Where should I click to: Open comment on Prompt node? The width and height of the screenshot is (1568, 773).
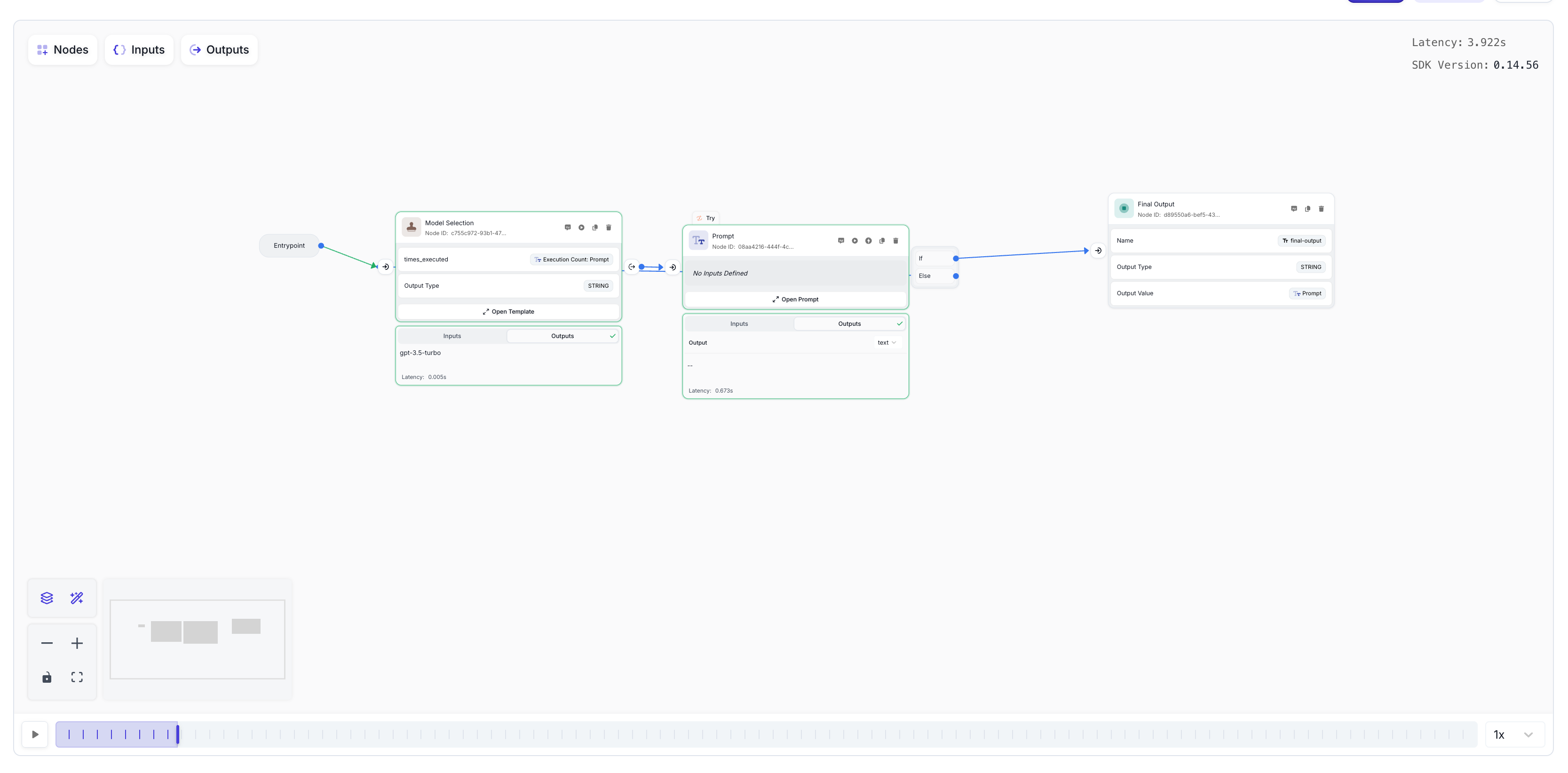click(x=840, y=241)
